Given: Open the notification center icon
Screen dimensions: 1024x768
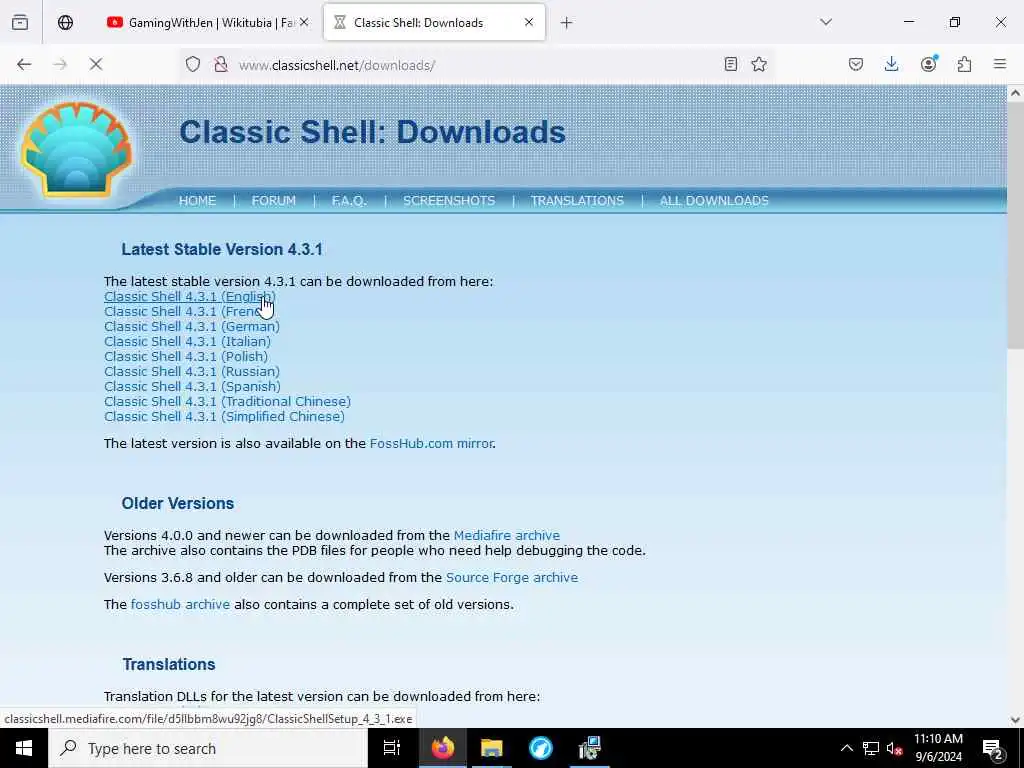Looking at the screenshot, I should tap(993, 749).
